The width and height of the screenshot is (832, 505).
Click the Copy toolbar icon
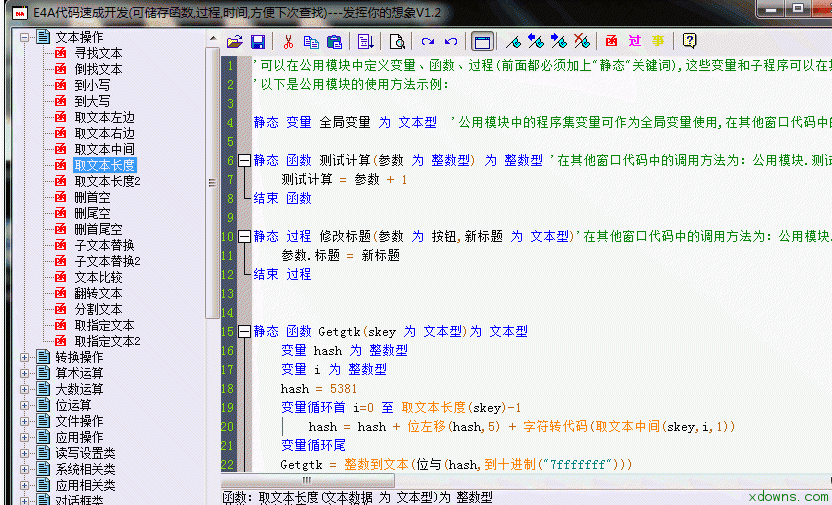pyautogui.click(x=311, y=41)
